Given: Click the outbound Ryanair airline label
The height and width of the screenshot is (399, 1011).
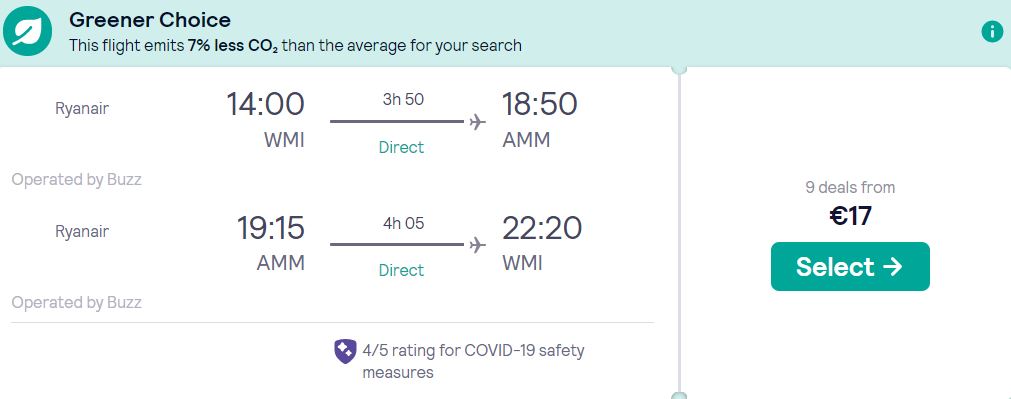Looking at the screenshot, I should click(82, 108).
